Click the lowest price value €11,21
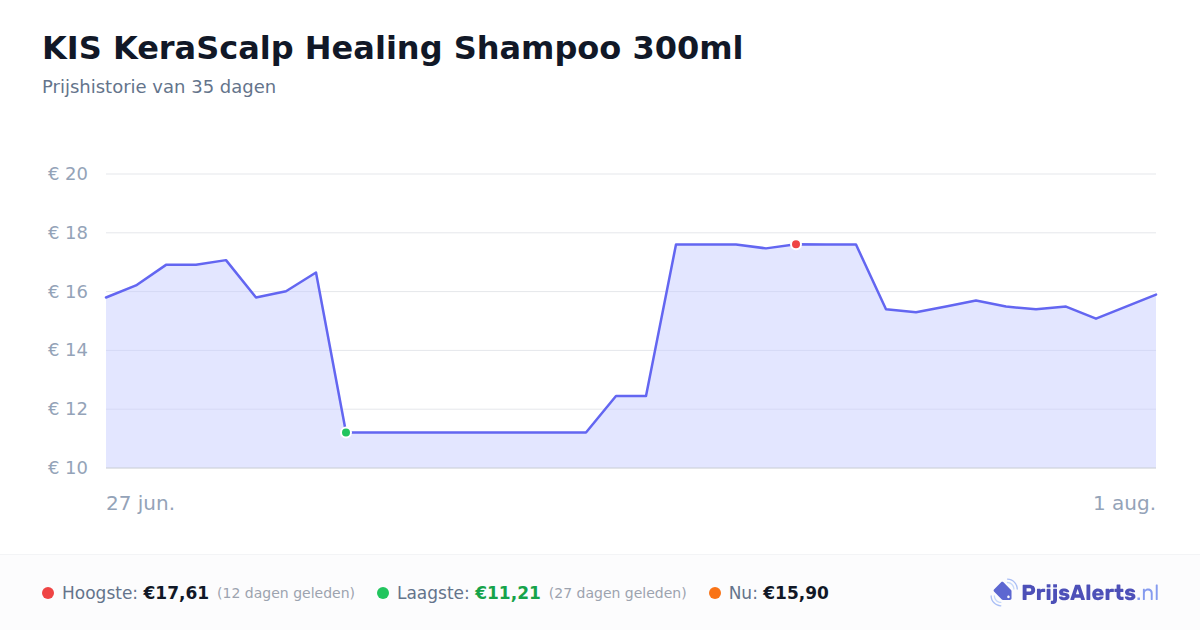This screenshot has width=1200, height=630. (x=508, y=593)
